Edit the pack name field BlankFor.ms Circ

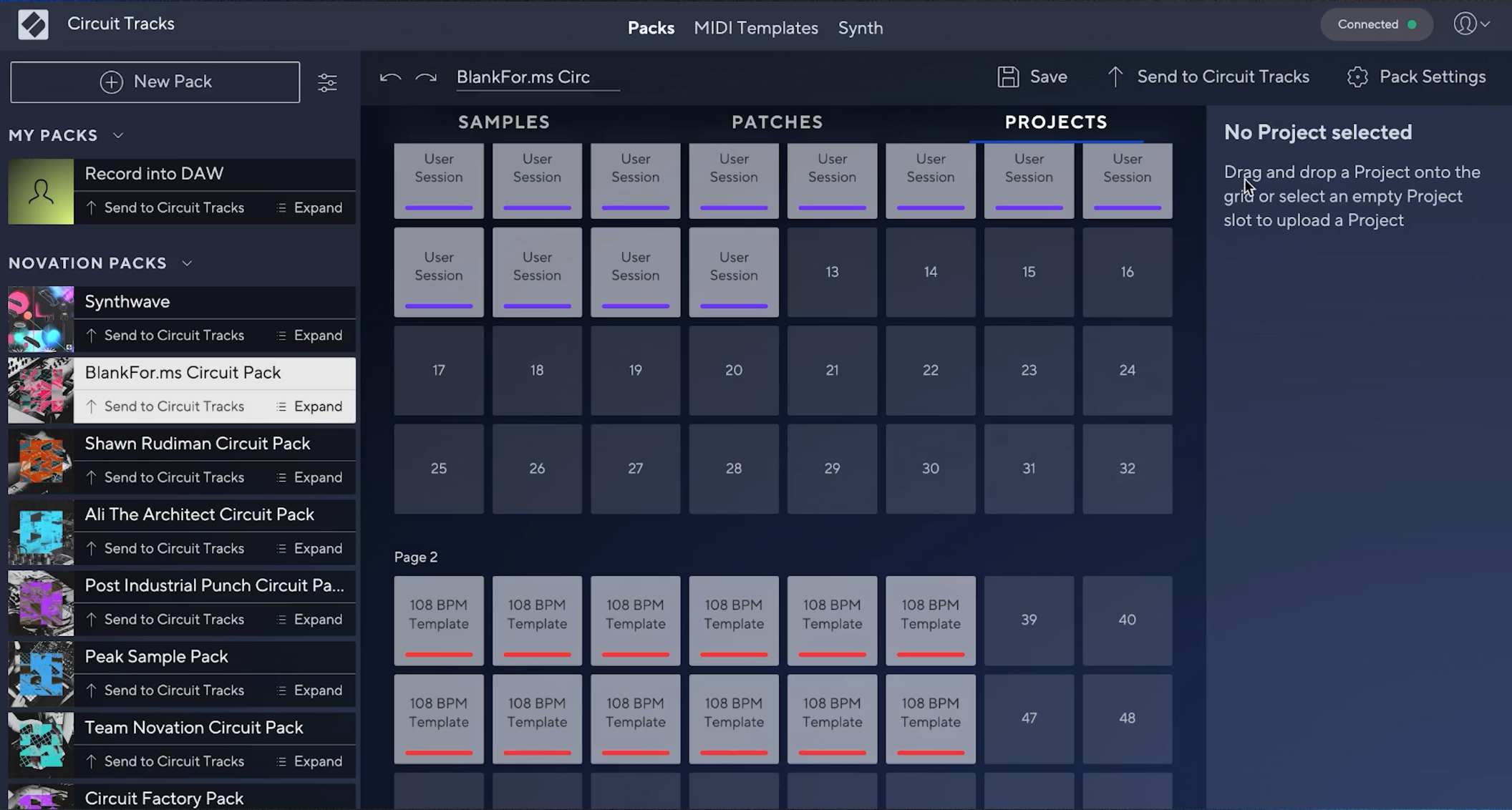coord(538,77)
